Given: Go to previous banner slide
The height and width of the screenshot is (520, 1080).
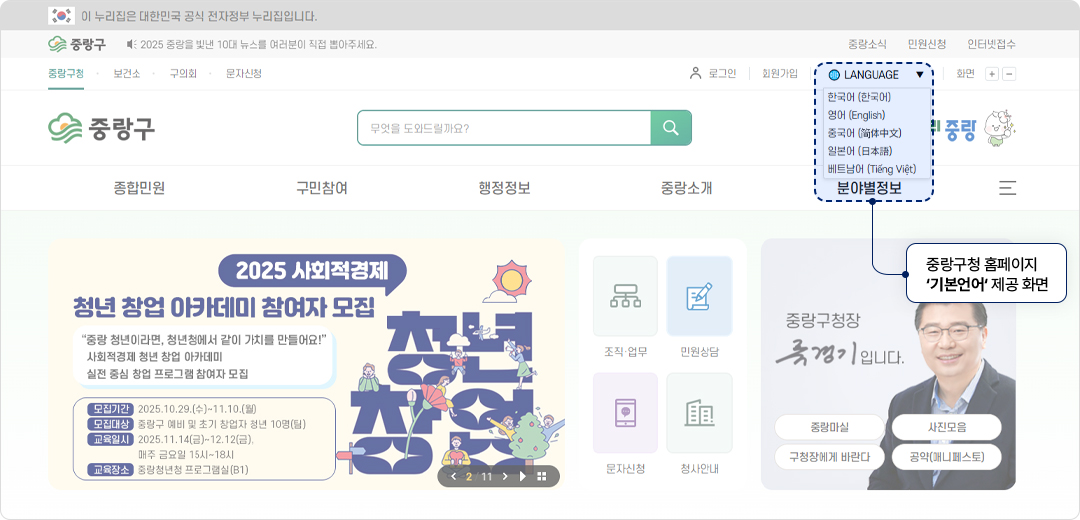Looking at the screenshot, I should [453, 476].
